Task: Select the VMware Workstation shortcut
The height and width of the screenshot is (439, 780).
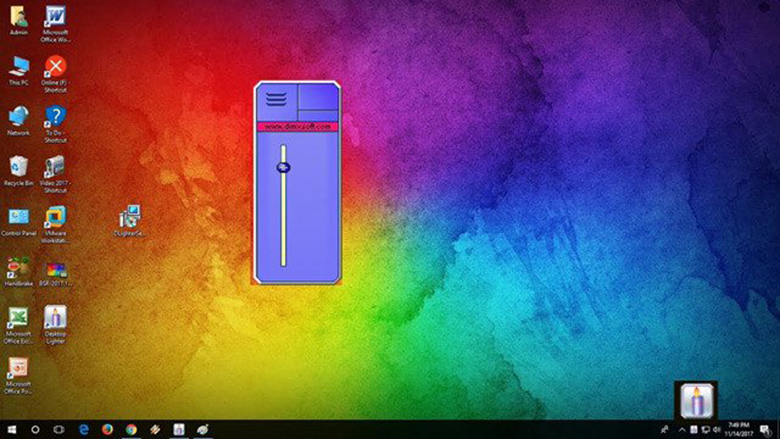Action: [55, 225]
